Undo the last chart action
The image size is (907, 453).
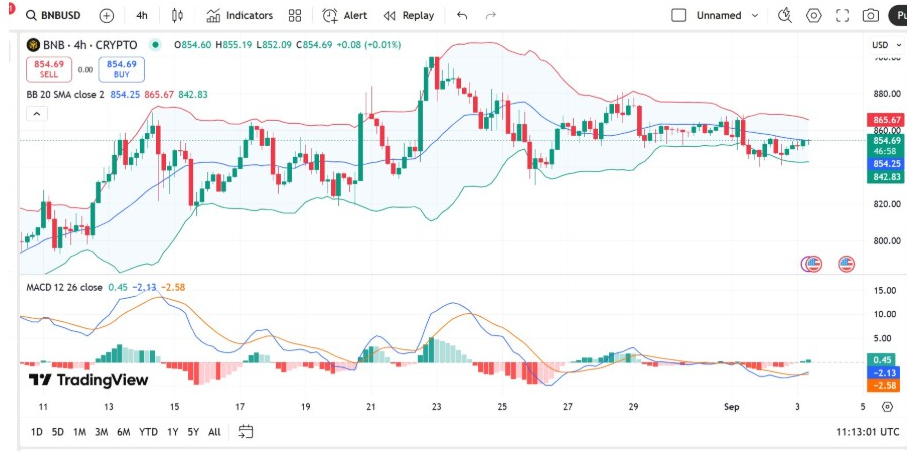point(462,16)
